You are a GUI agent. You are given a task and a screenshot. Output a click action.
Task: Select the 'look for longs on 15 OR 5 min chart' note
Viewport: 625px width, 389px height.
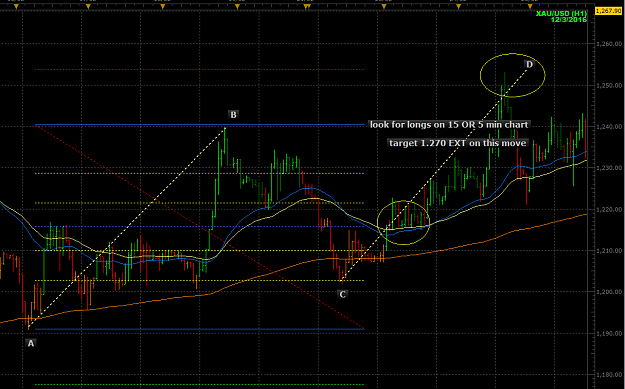click(449, 125)
